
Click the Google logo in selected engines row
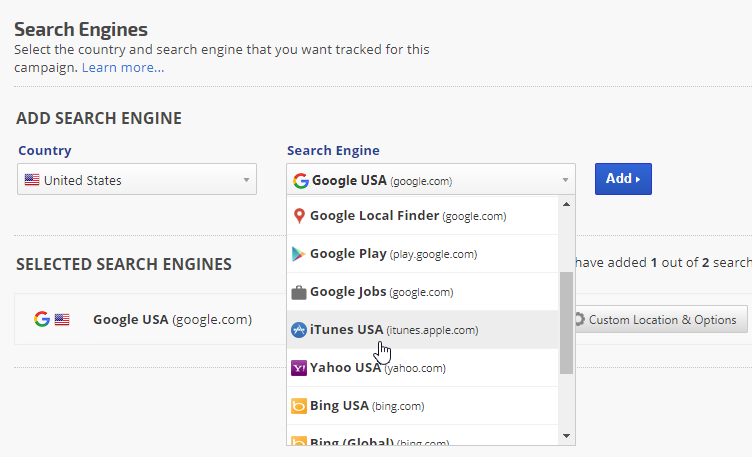coord(41,320)
